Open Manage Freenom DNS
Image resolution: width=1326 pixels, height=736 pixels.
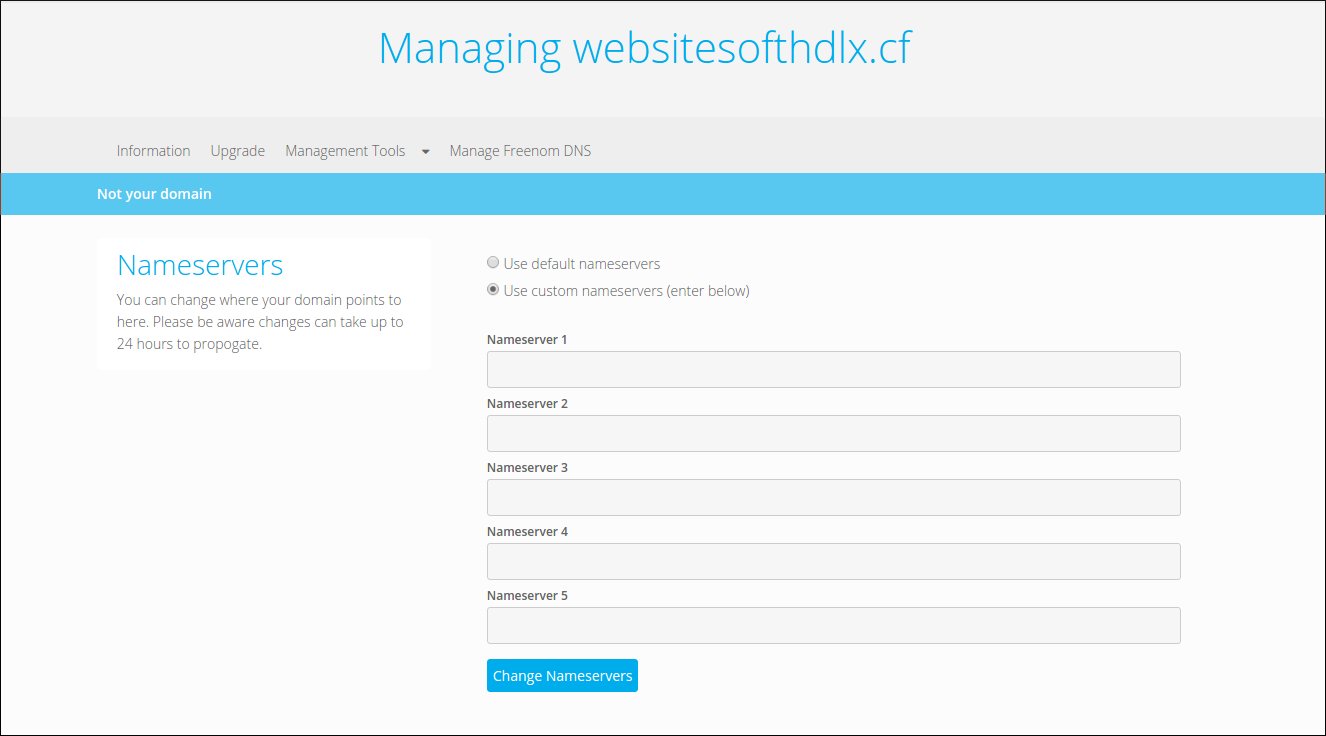[x=520, y=151]
